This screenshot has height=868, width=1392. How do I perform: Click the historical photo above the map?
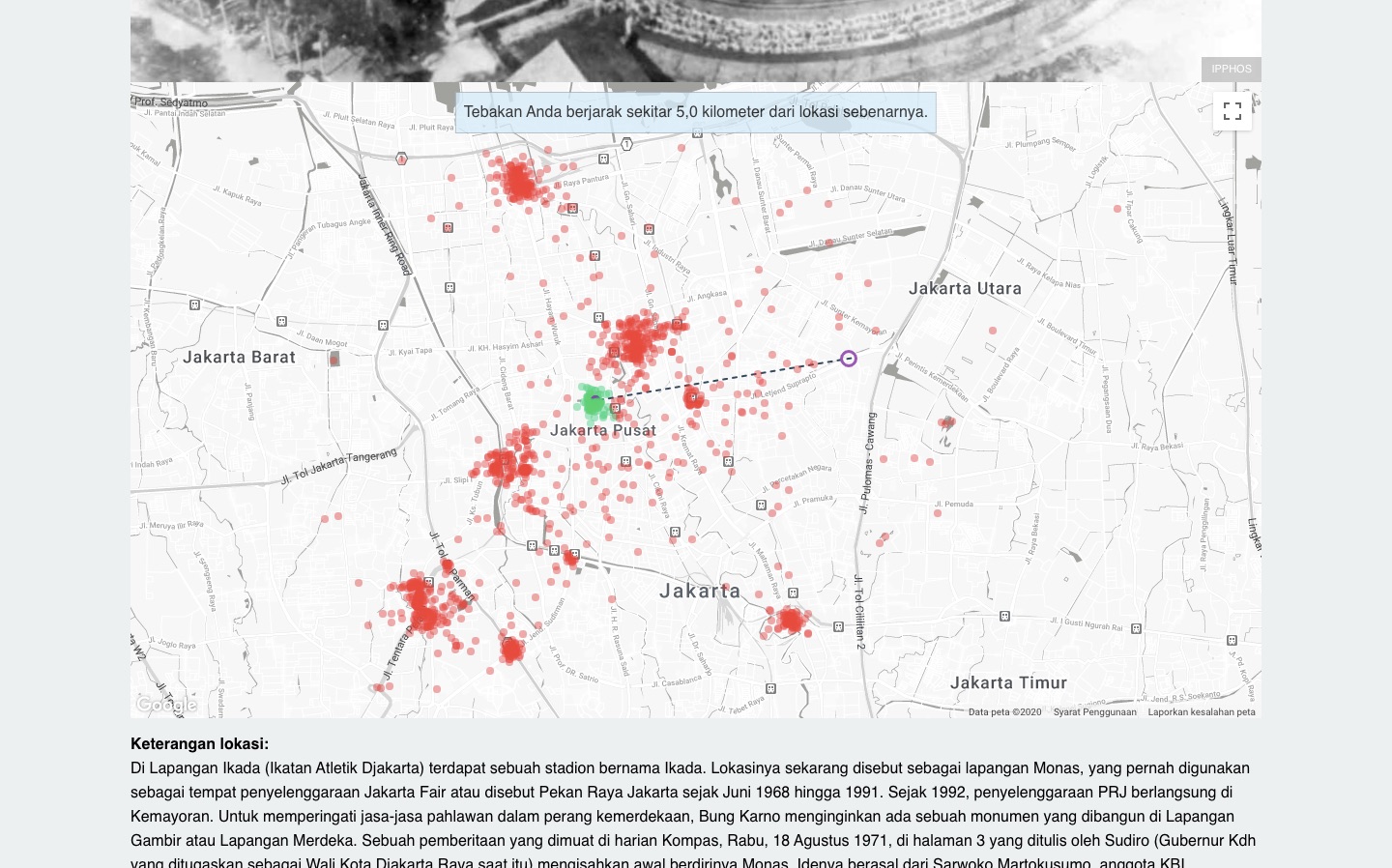pos(696,41)
